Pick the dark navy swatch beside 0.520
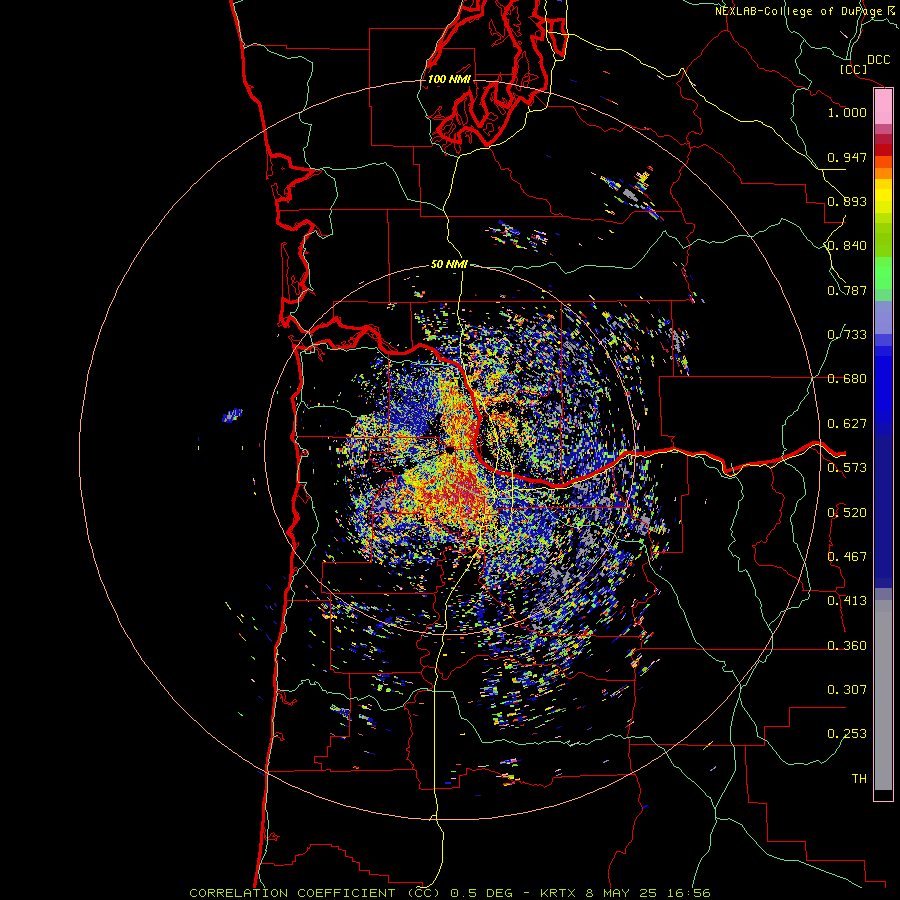The image size is (900, 900). (883, 511)
